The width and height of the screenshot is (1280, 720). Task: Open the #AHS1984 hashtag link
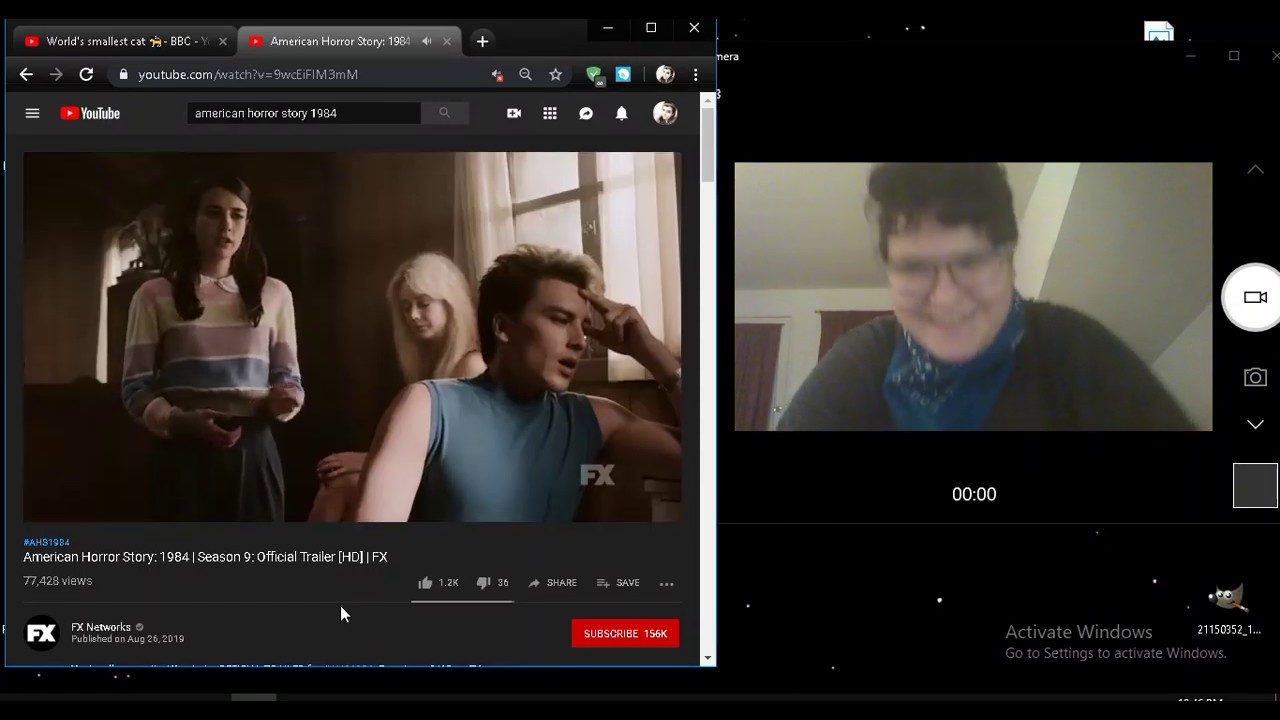[47, 542]
